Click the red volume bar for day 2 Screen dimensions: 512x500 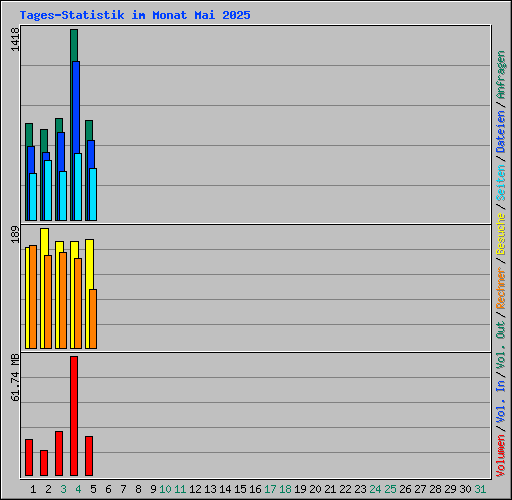(44, 463)
